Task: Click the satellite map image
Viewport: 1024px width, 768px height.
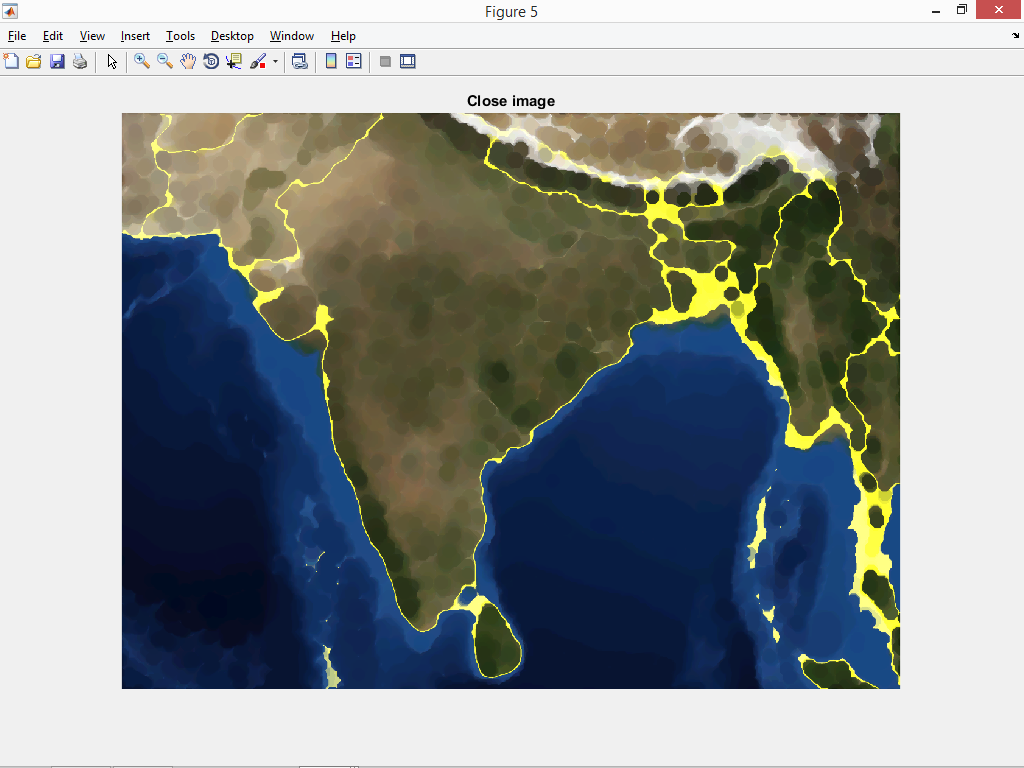Action: click(510, 400)
